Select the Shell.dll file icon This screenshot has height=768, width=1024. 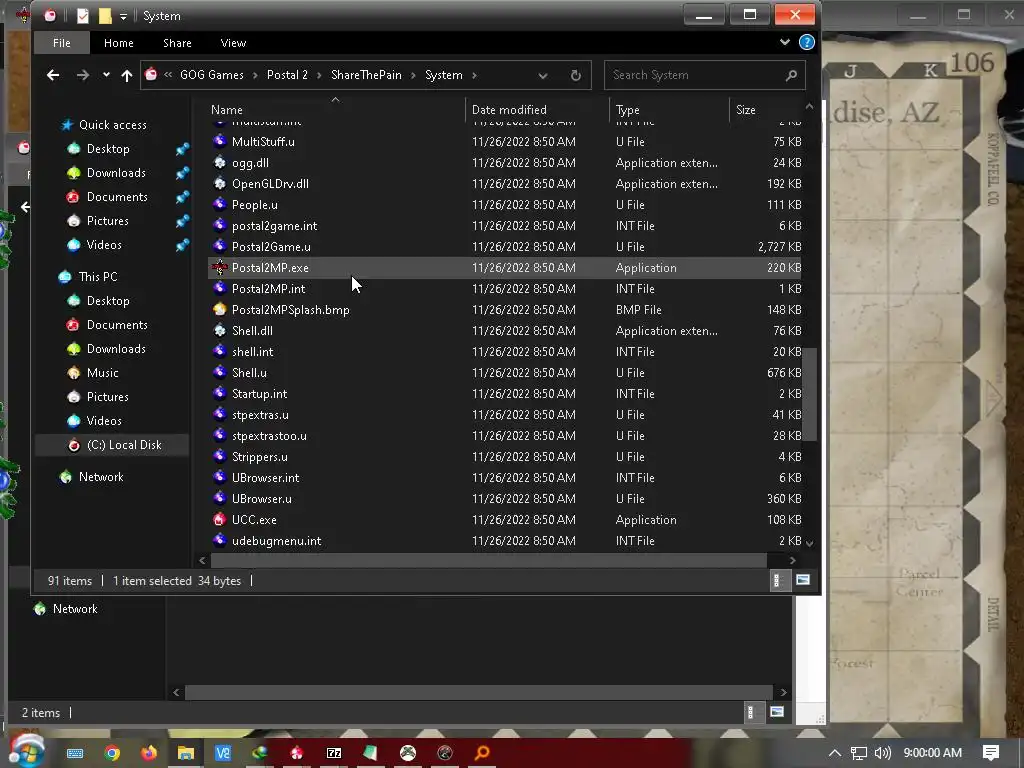pos(220,330)
